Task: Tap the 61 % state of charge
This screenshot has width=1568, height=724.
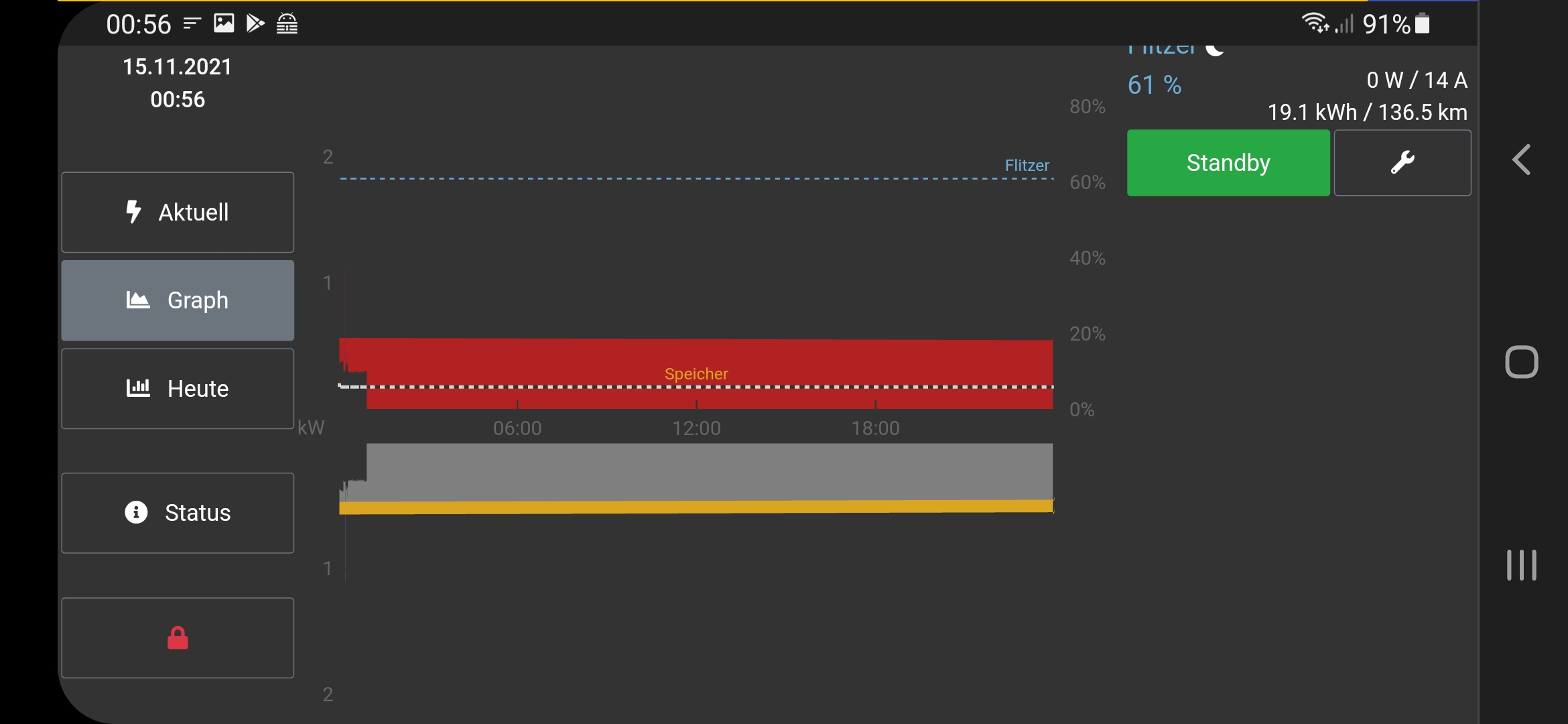Action: (1154, 85)
